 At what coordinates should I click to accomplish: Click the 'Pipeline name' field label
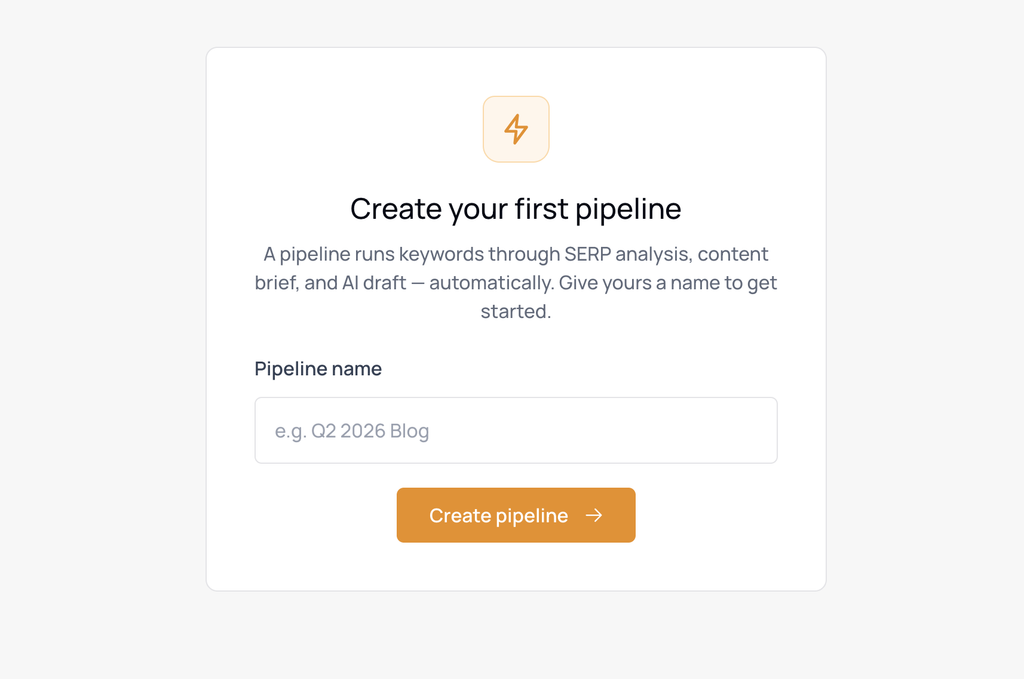click(x=318, y=369)
